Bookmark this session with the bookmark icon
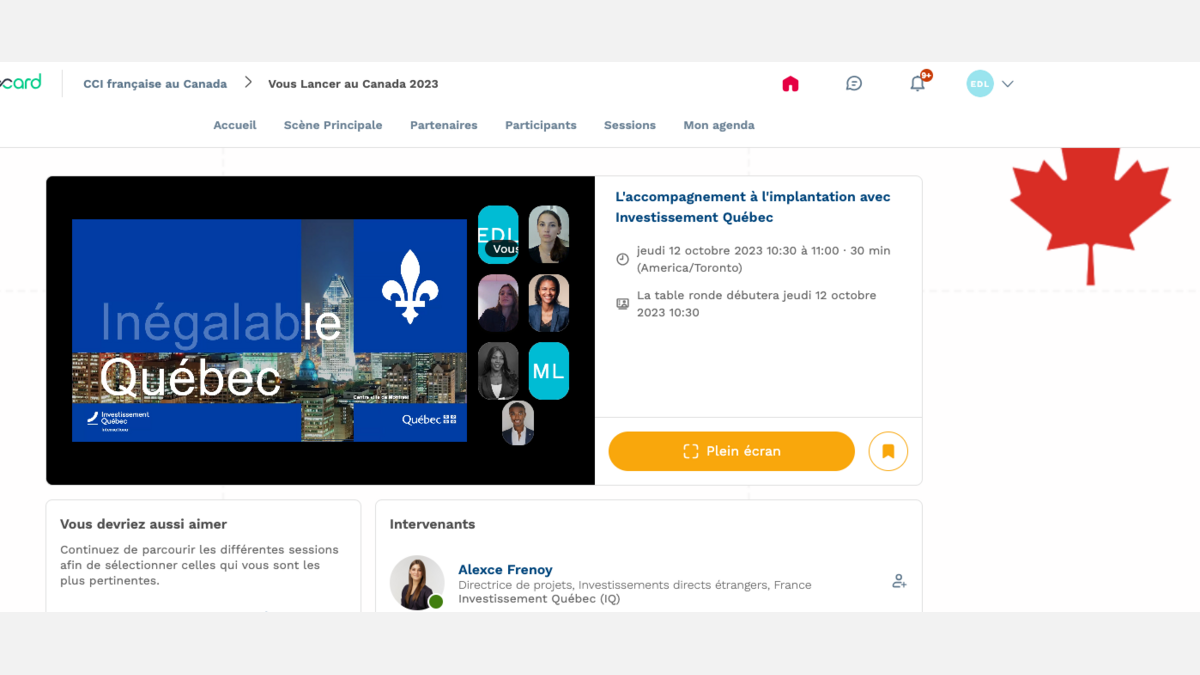The height and width of the screenshot is (675, 1200). (888, 451)
